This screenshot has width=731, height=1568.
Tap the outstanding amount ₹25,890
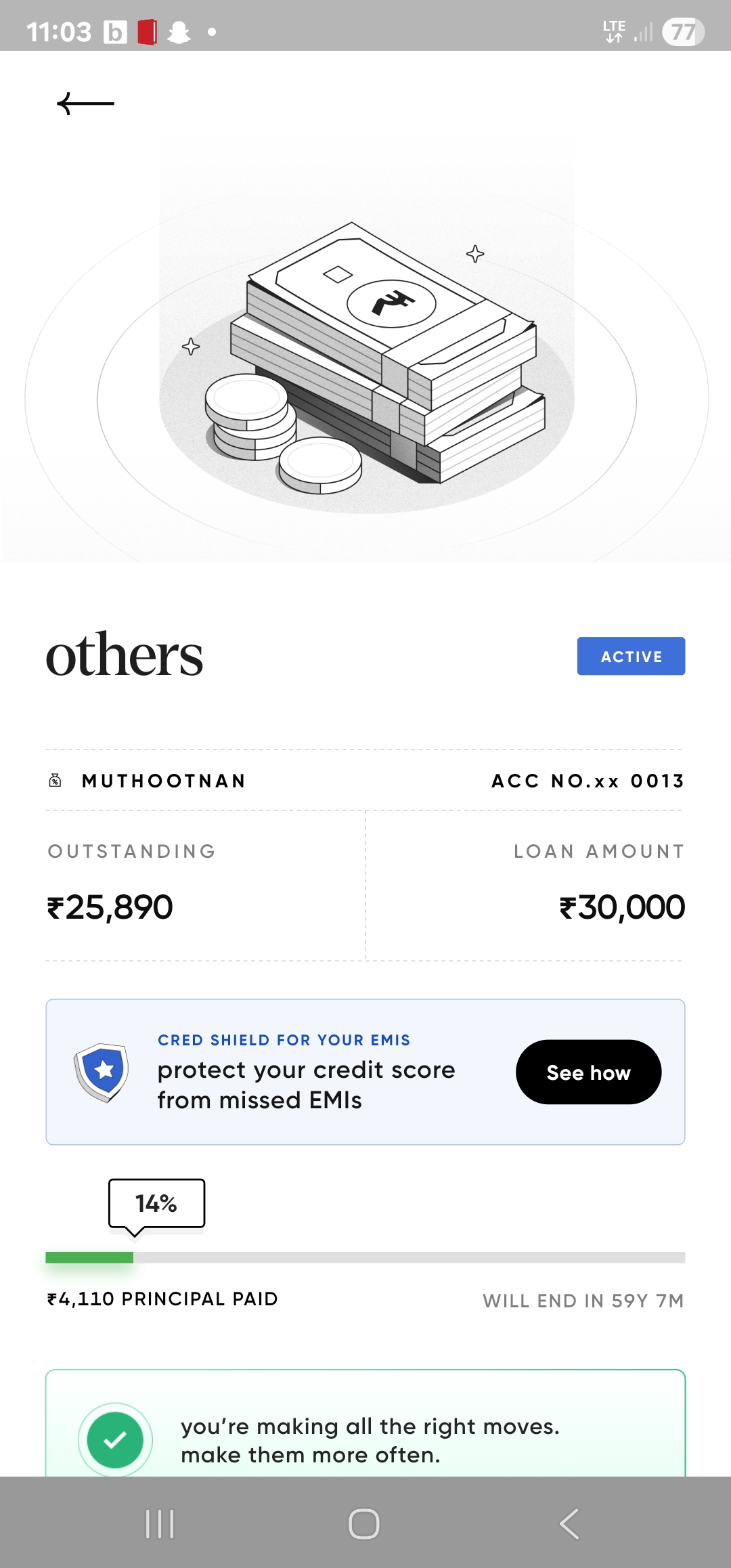click(x=110, y=907)
